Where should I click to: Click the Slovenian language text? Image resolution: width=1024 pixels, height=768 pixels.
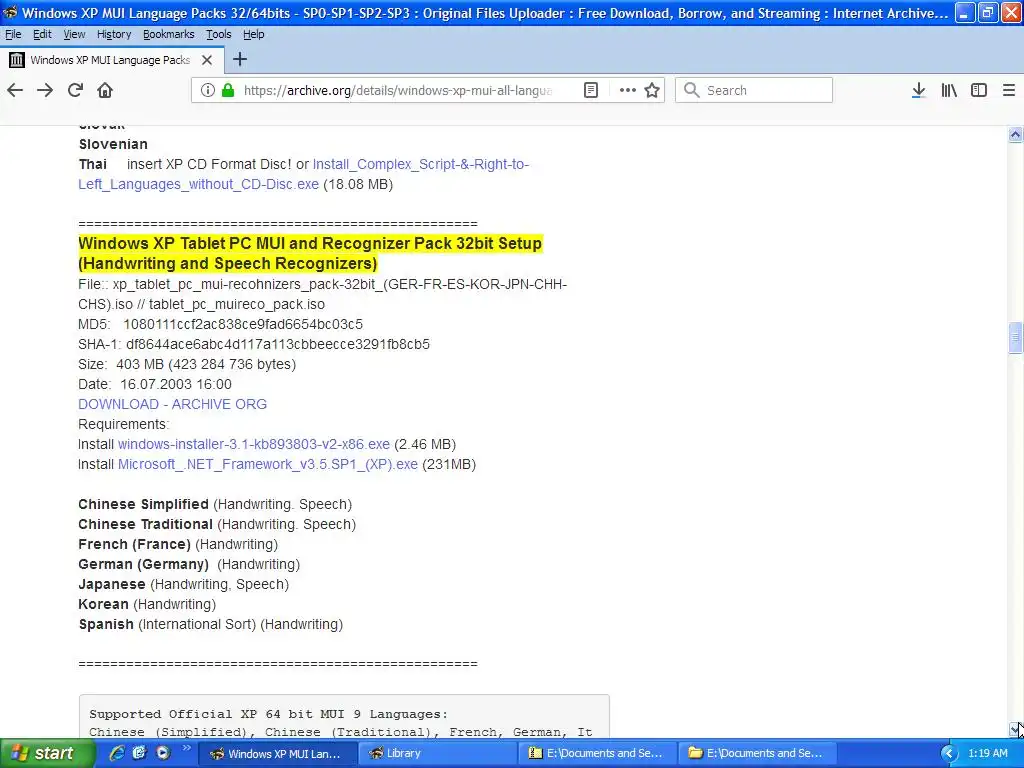point(113,144)
